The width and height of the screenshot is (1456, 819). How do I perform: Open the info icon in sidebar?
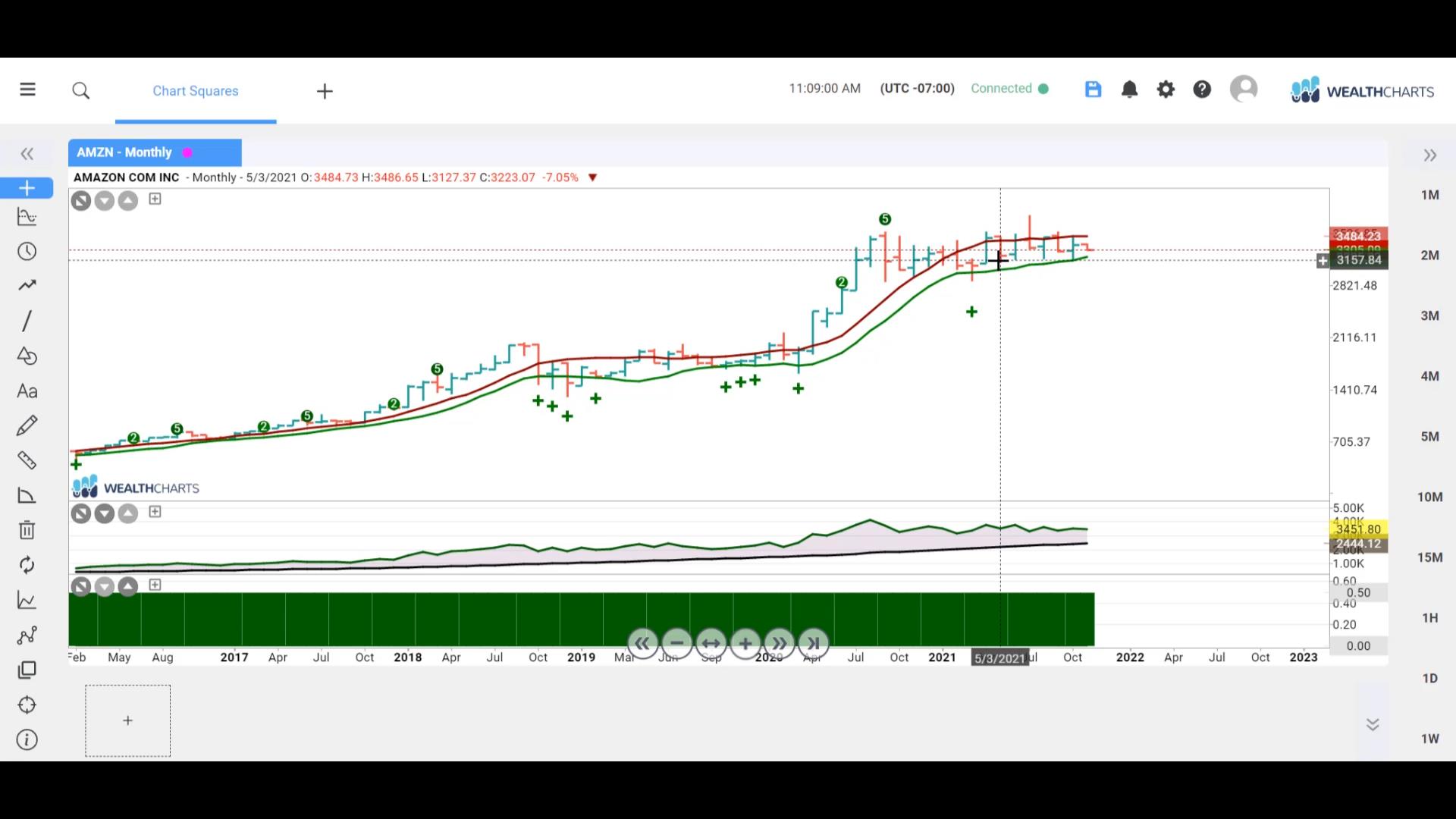(27, 739)
